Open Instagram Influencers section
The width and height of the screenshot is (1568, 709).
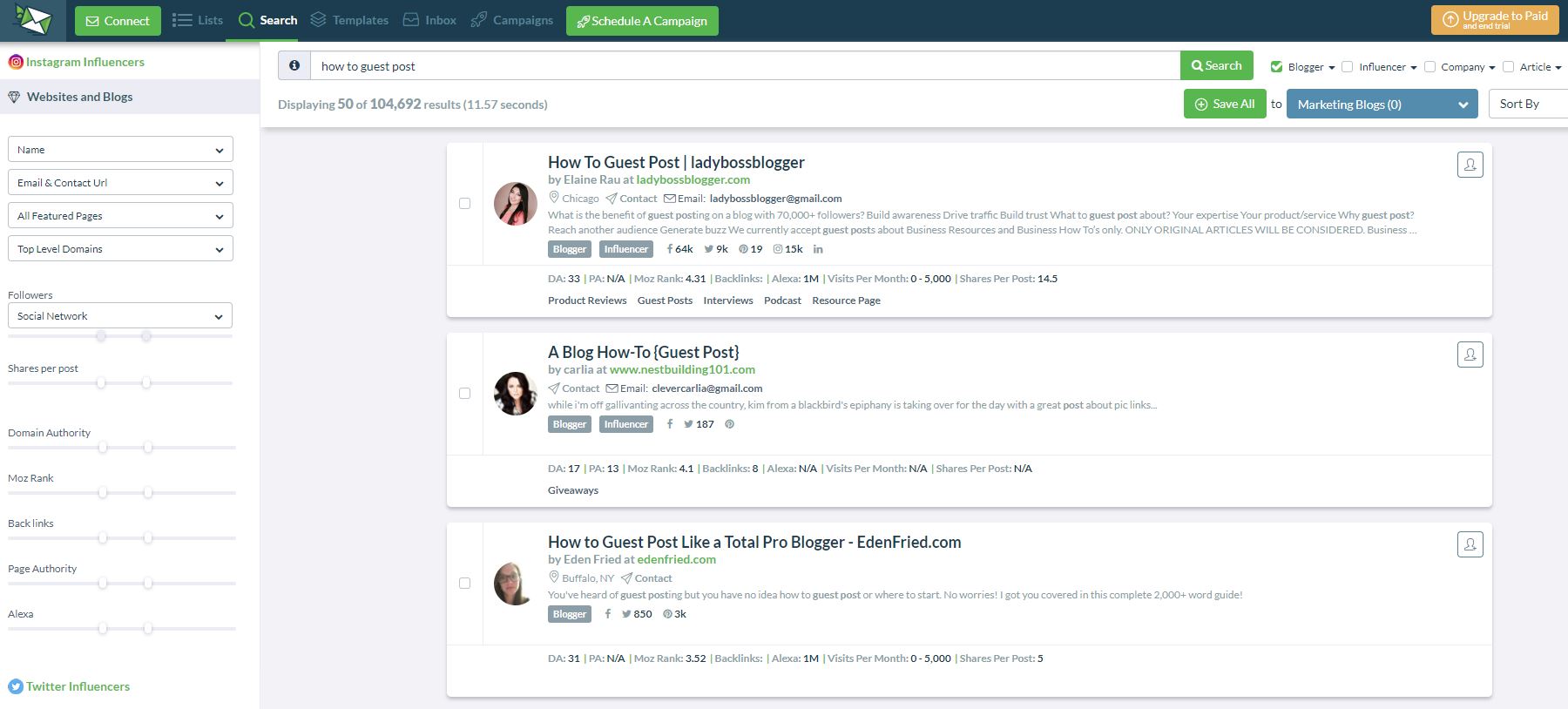point(76,62)
